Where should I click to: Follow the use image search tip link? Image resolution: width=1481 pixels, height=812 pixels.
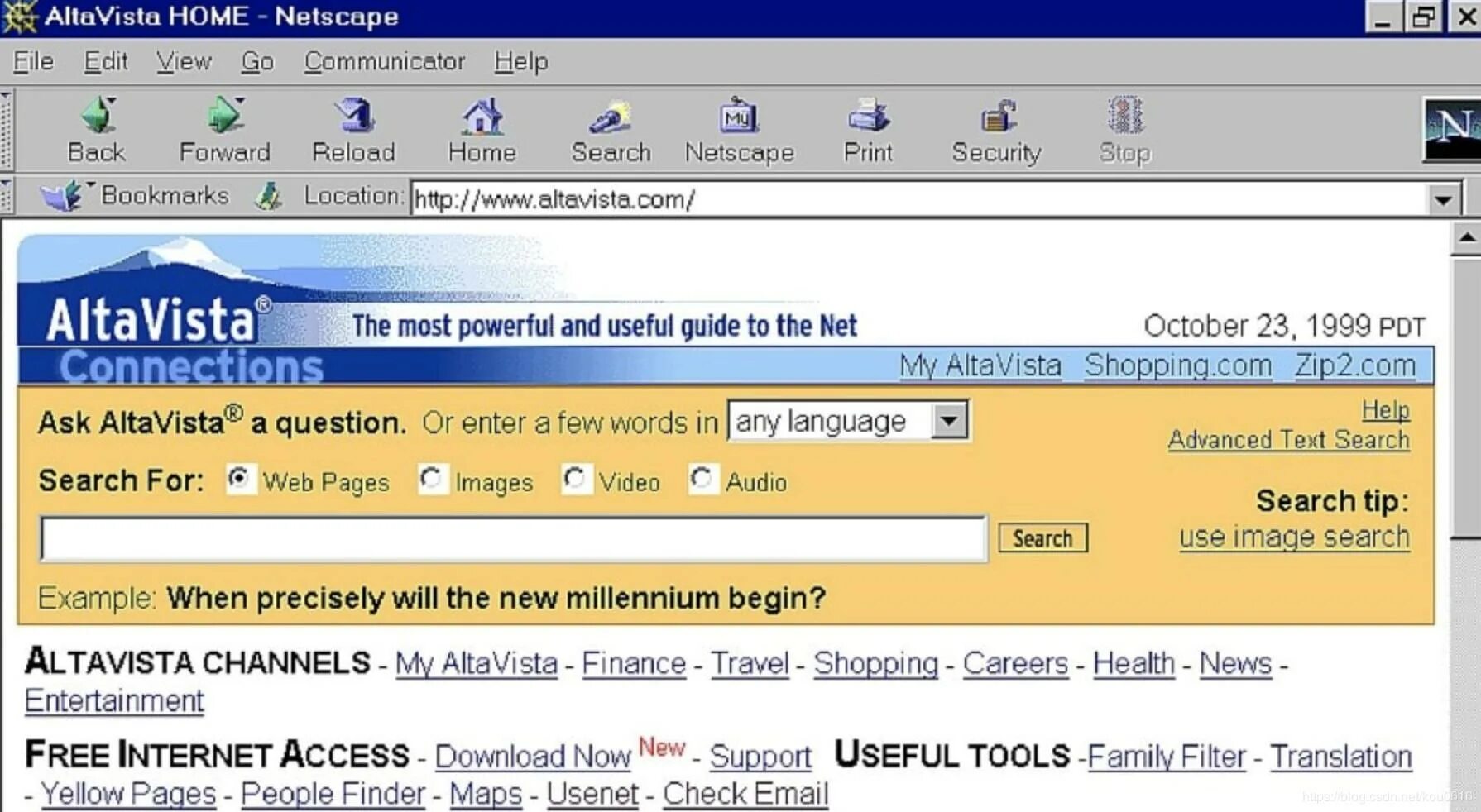(x=1295, y=537)
